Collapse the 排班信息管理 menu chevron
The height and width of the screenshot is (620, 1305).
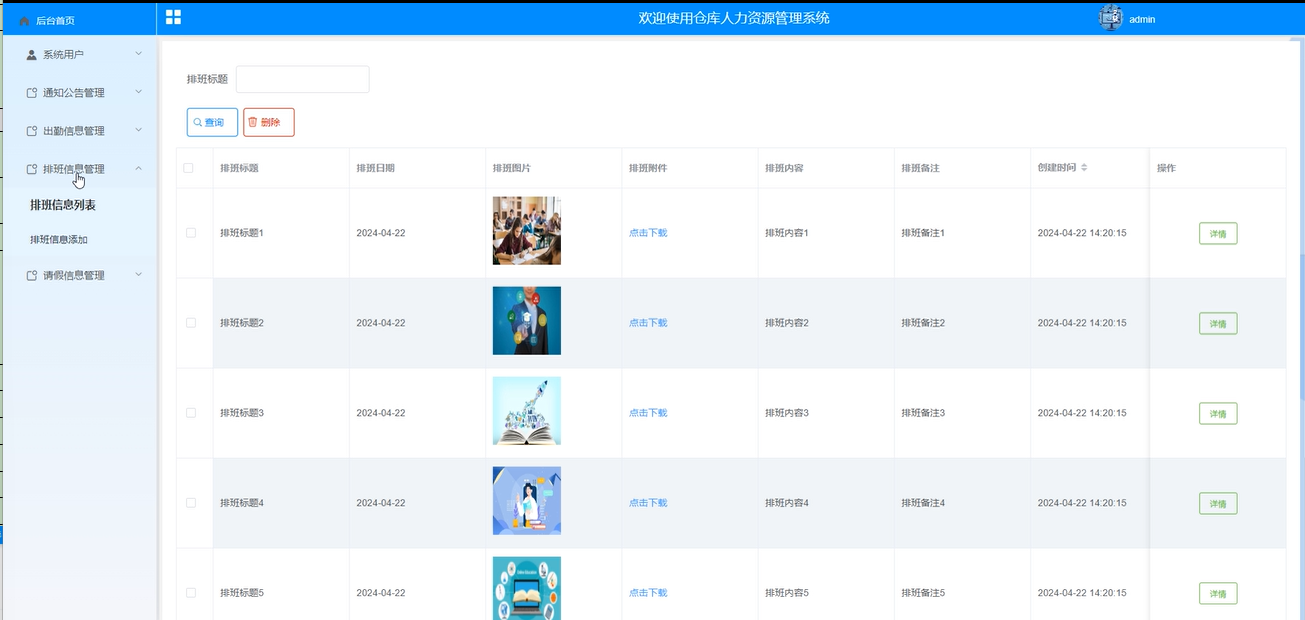[x=139, y=168]
